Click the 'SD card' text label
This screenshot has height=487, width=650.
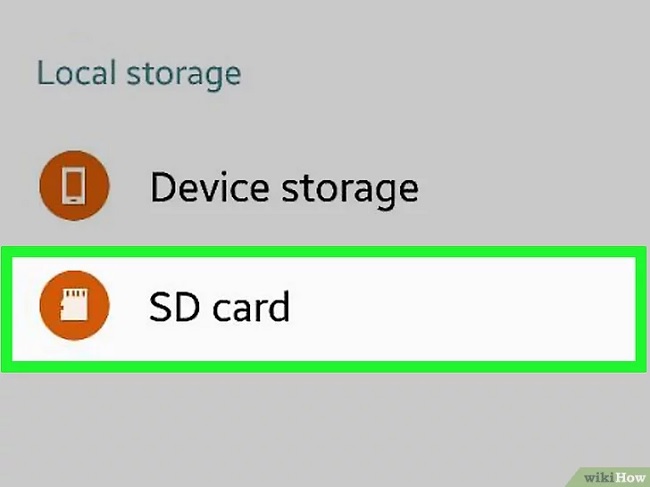tap(219, 307)
